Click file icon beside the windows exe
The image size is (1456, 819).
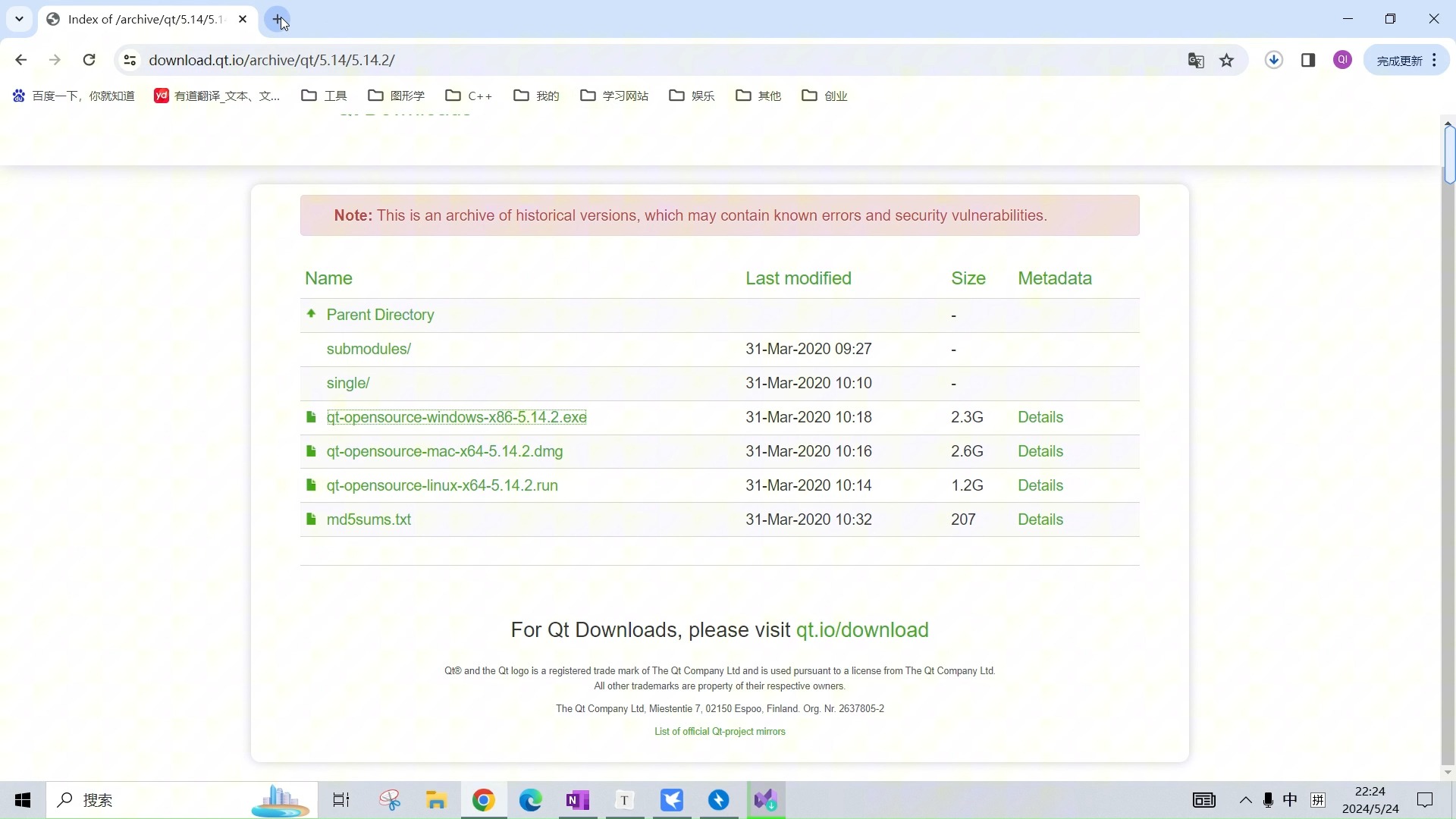tap(311, 416)
